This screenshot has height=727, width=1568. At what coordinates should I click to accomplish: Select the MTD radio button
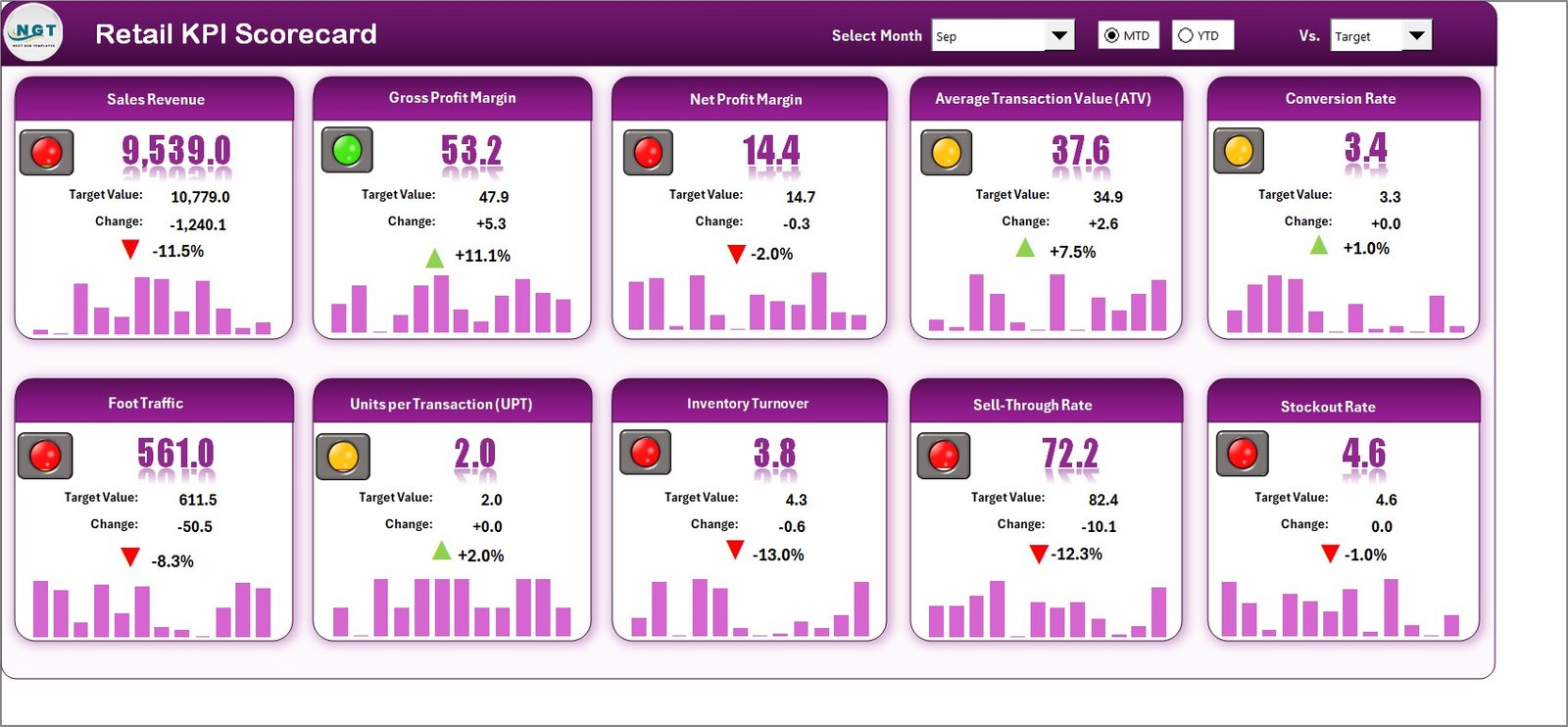[x=1111, y=35]
